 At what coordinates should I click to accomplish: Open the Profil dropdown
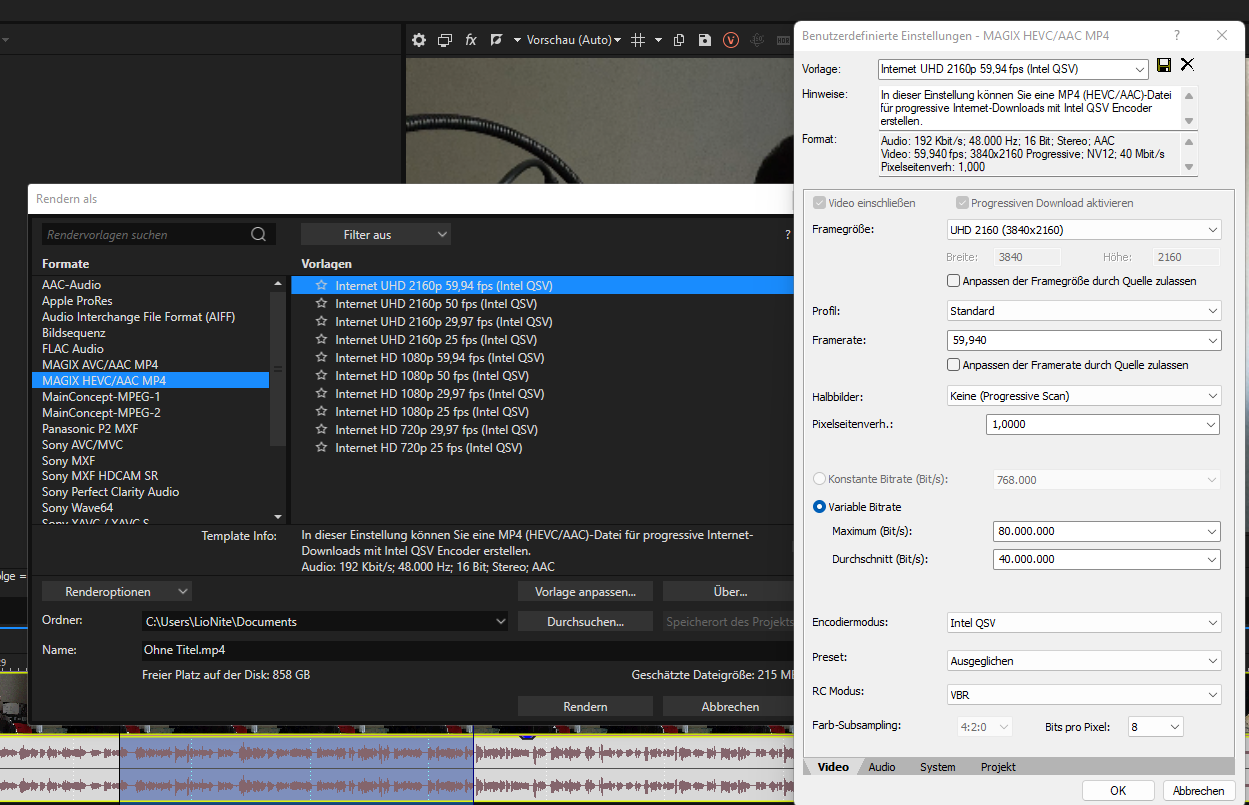point(1084,311)
